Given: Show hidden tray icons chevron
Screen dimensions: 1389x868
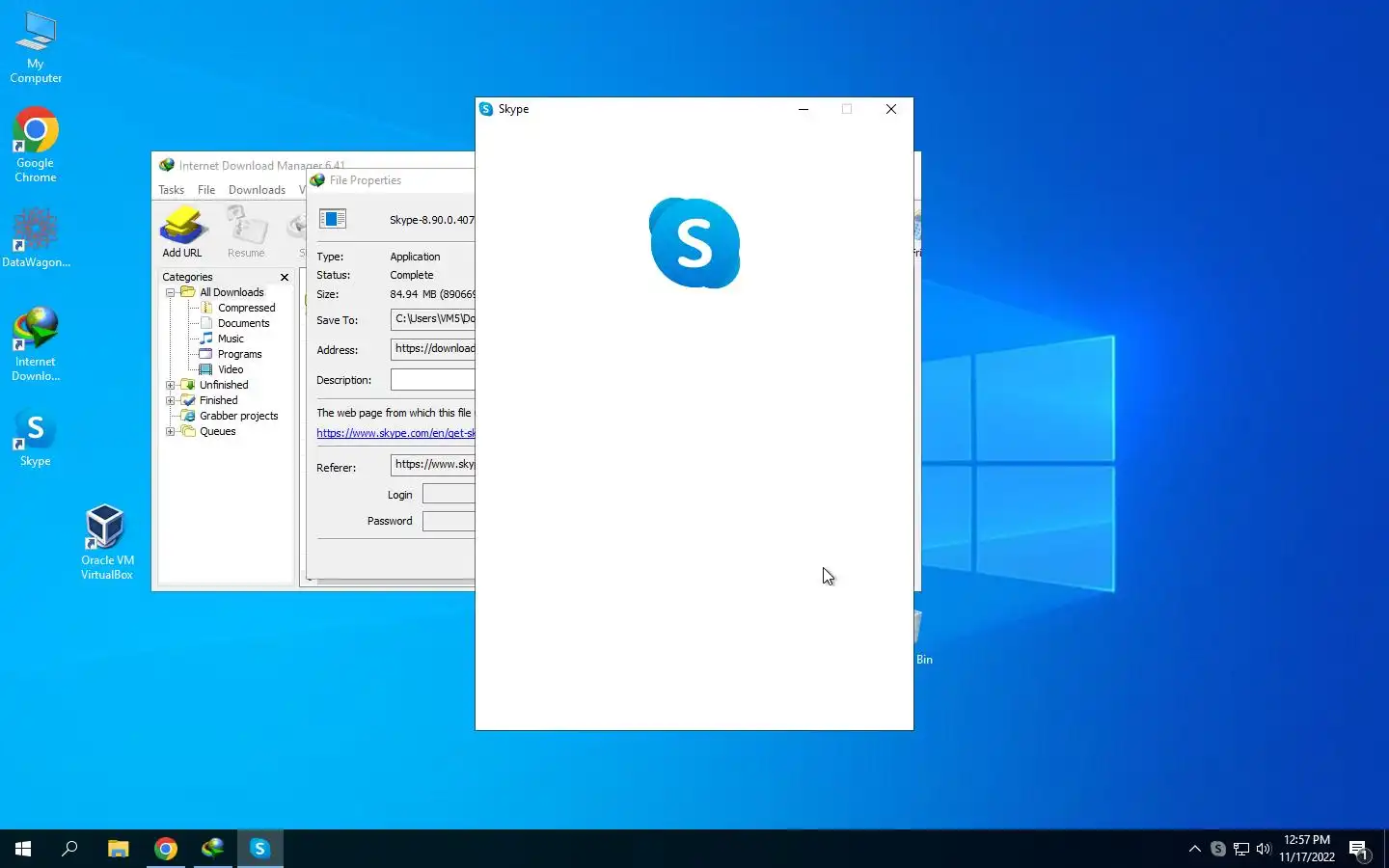Looking at the screenshot, I should [1195, 849].
